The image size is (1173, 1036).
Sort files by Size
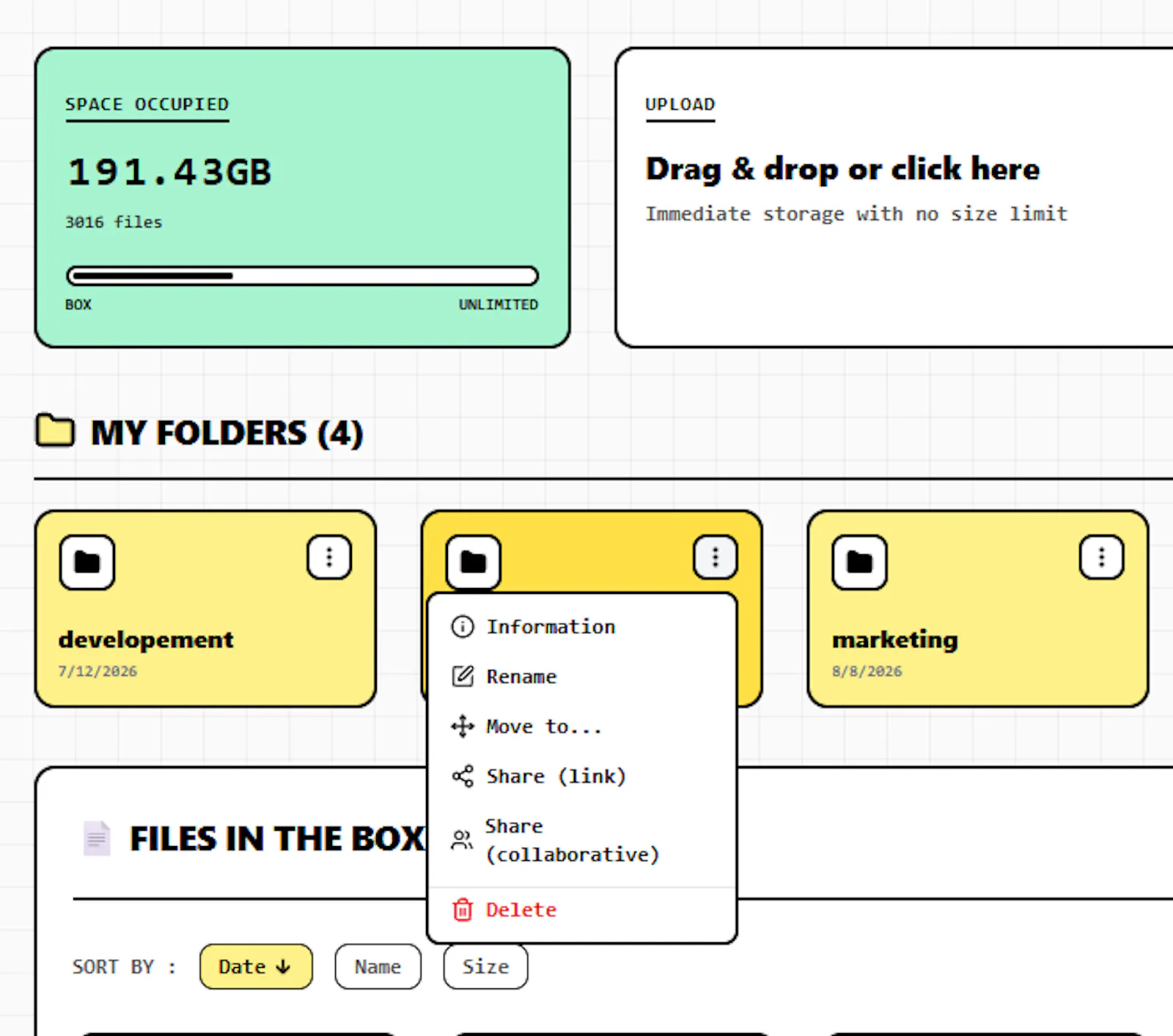485,966
